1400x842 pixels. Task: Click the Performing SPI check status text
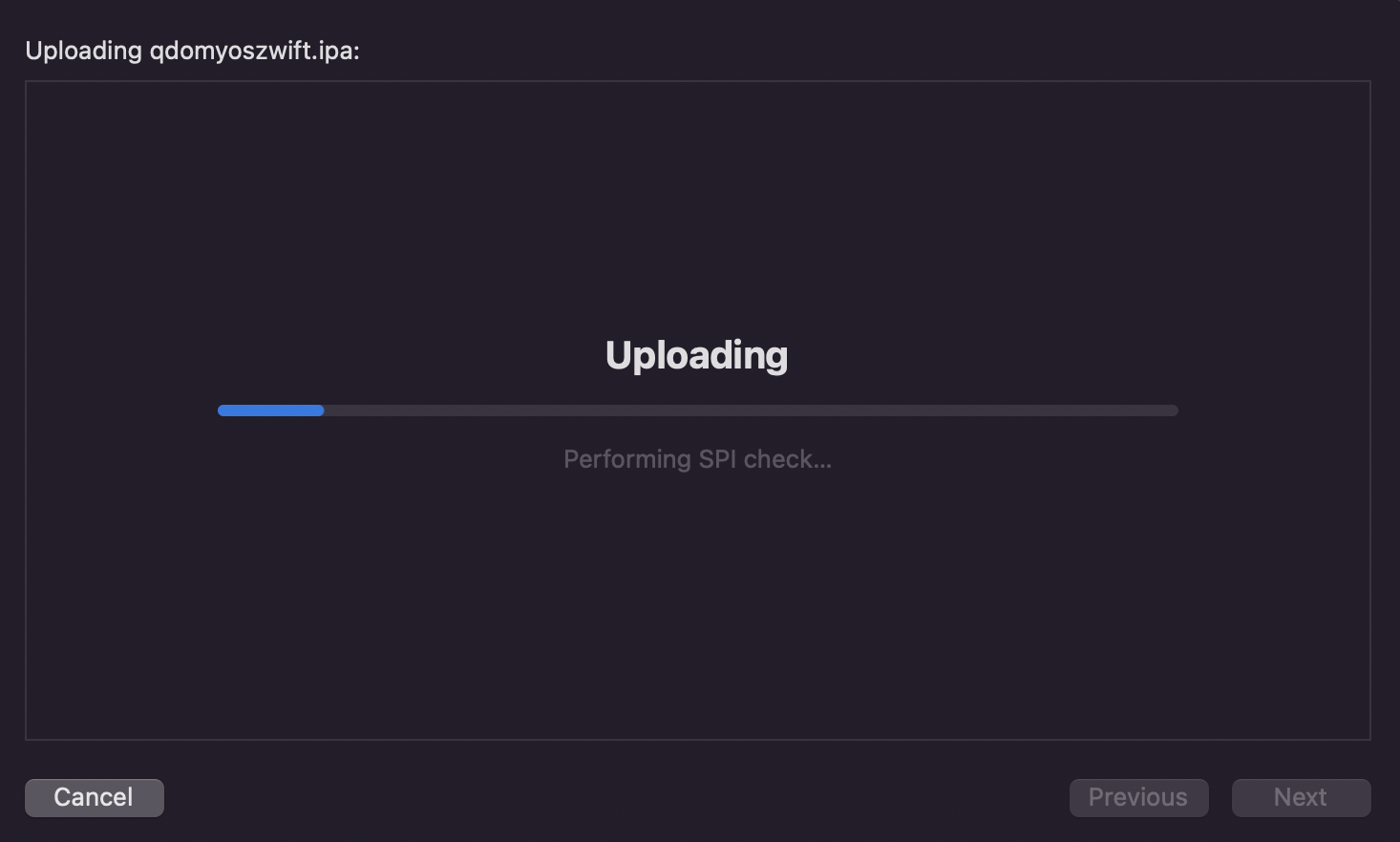(697, 459)
